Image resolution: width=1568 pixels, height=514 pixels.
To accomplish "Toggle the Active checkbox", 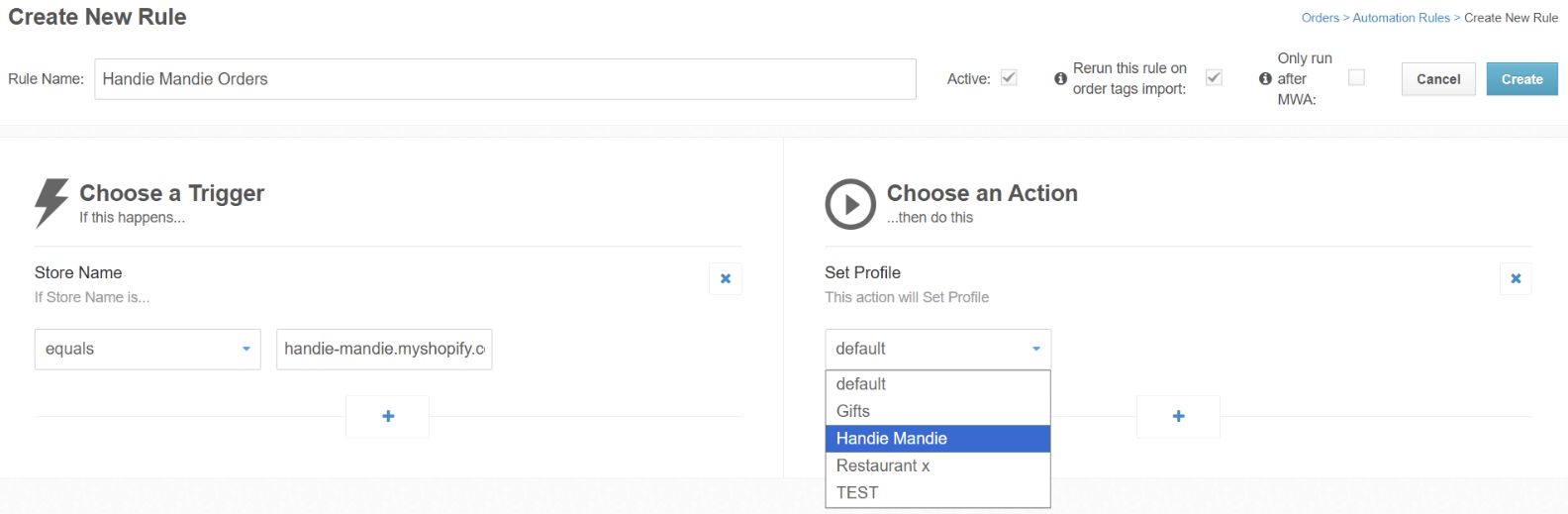I will (1009, 77).
